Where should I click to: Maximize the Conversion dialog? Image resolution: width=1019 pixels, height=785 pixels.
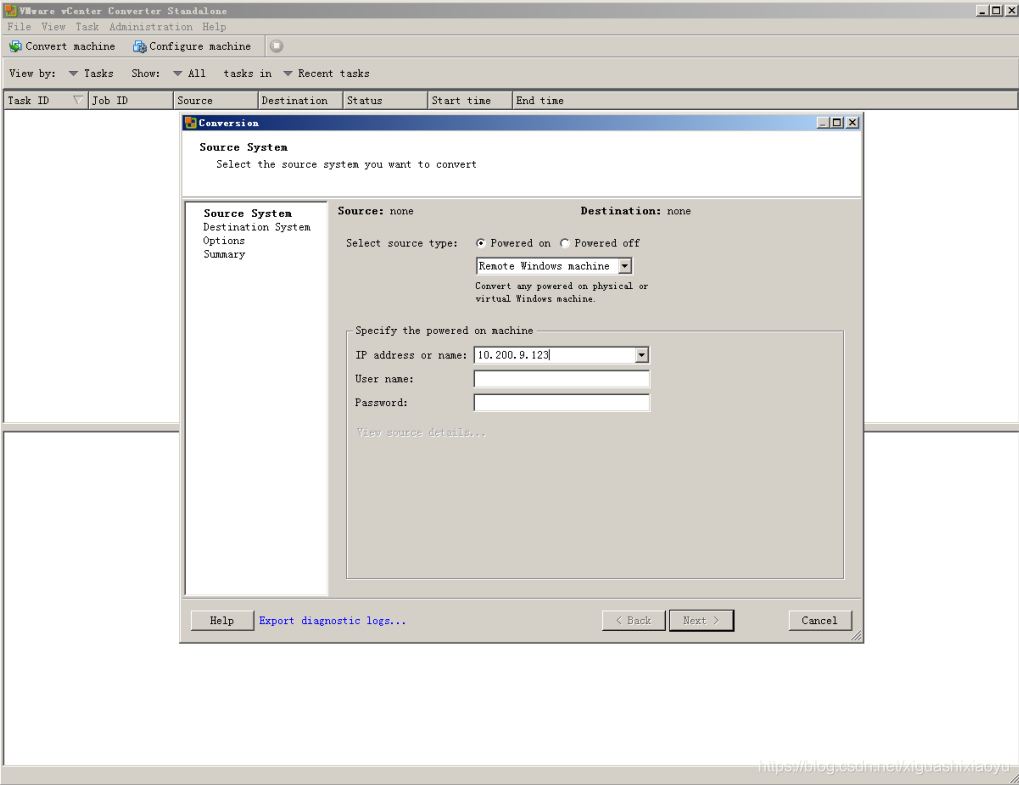pos(837,122)
